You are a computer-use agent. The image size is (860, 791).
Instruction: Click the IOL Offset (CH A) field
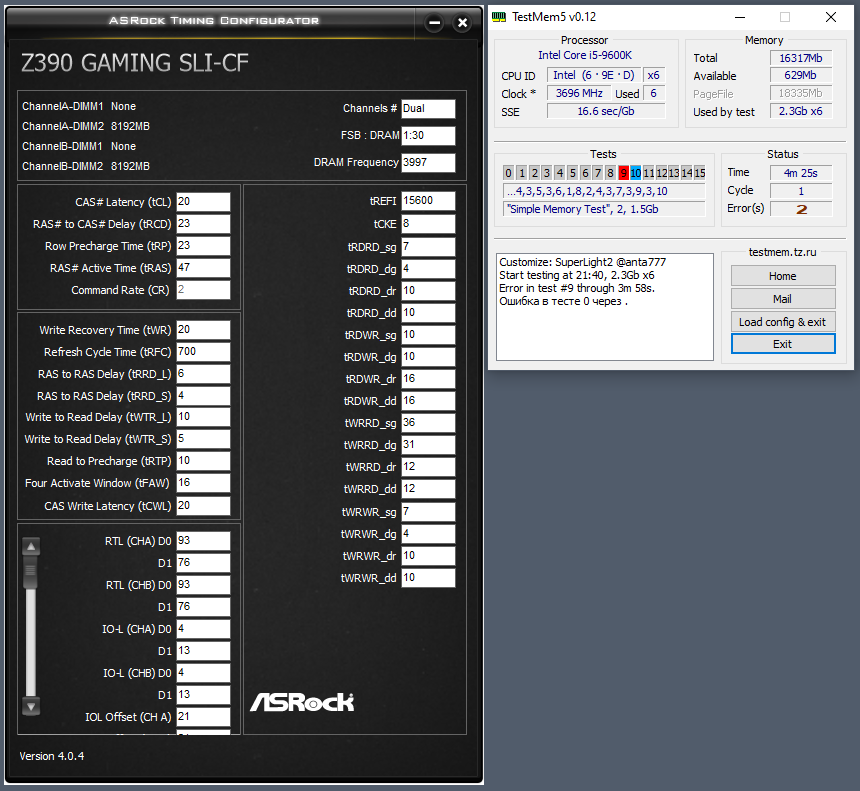(203, 716)
